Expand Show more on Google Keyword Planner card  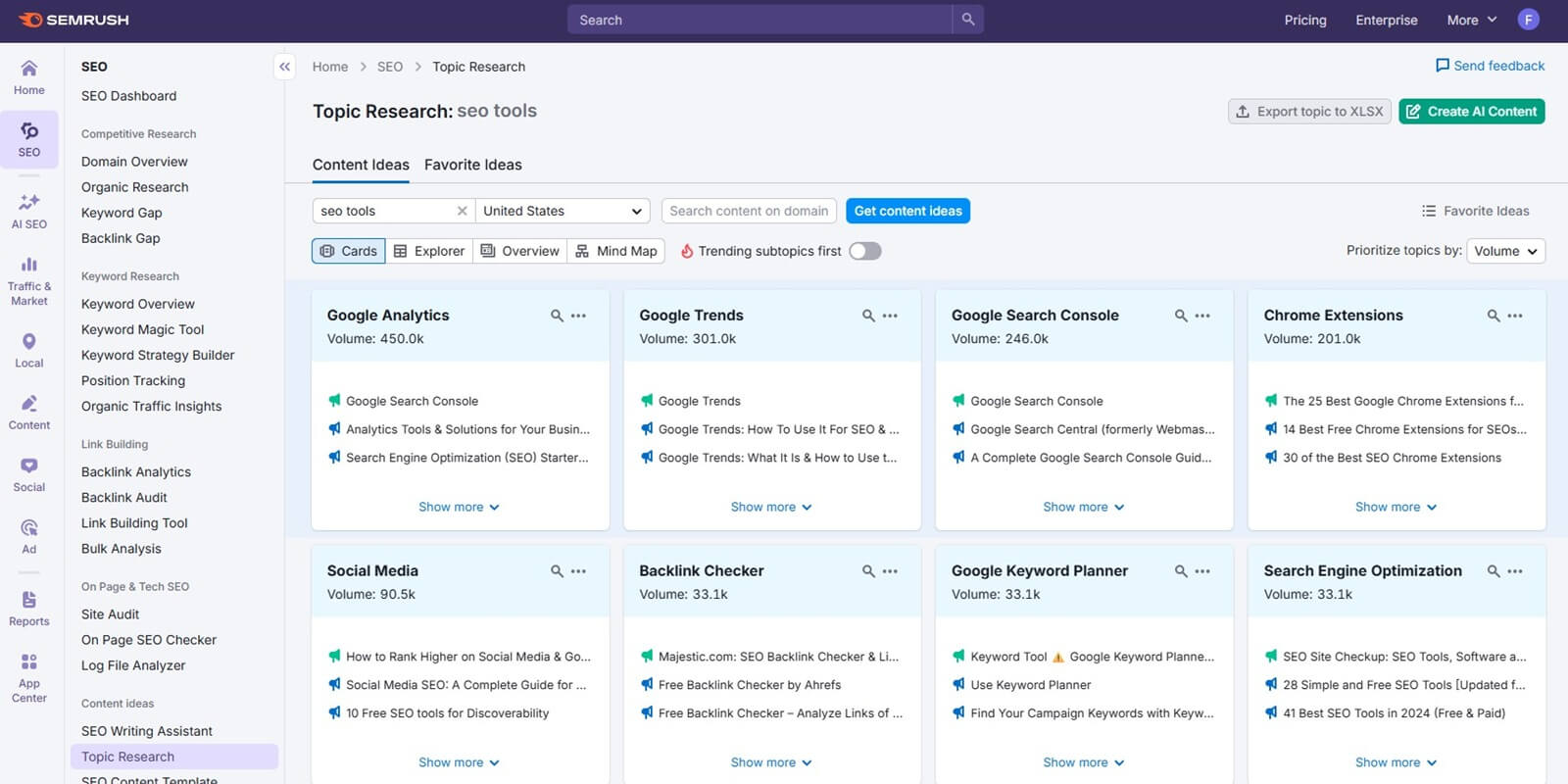coord(1084,762)
